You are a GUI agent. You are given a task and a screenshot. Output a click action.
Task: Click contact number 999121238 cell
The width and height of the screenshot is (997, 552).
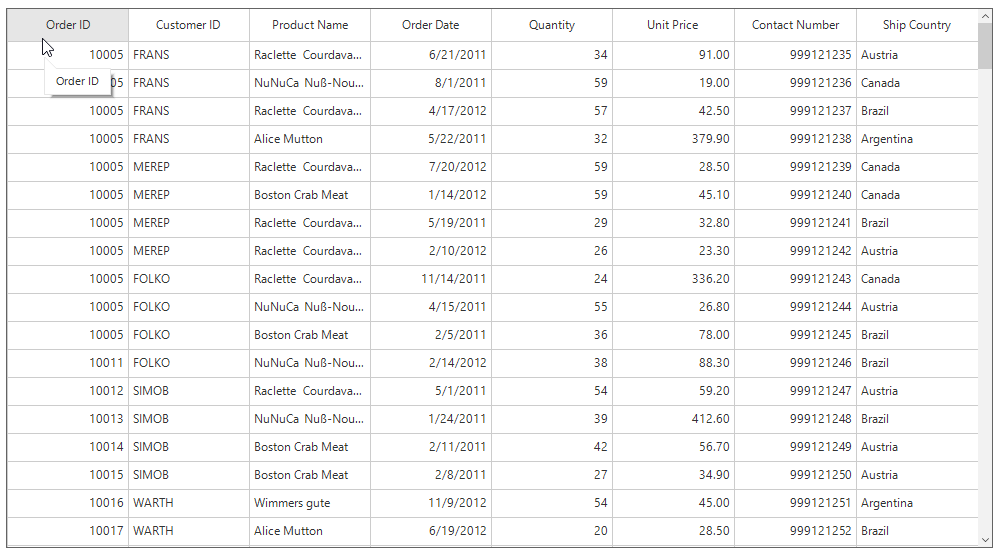[795, 139]
